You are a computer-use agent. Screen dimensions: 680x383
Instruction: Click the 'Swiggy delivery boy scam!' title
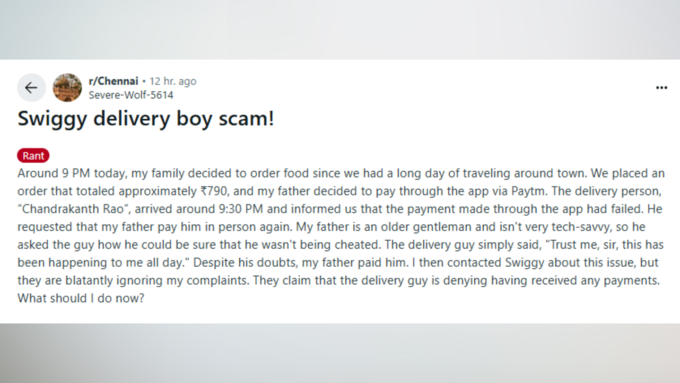(x=146, y=118)
